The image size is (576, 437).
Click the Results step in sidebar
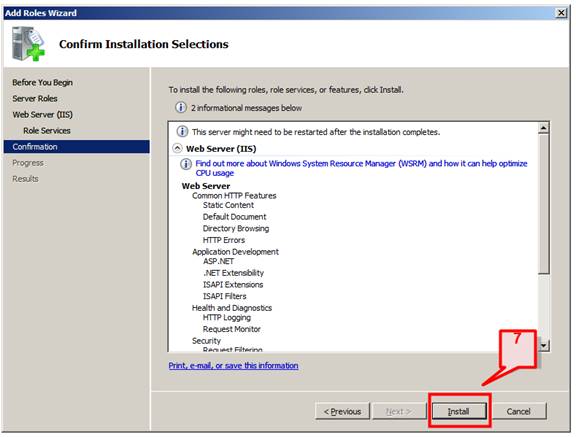pyautogui.click(x=25, y=179)
